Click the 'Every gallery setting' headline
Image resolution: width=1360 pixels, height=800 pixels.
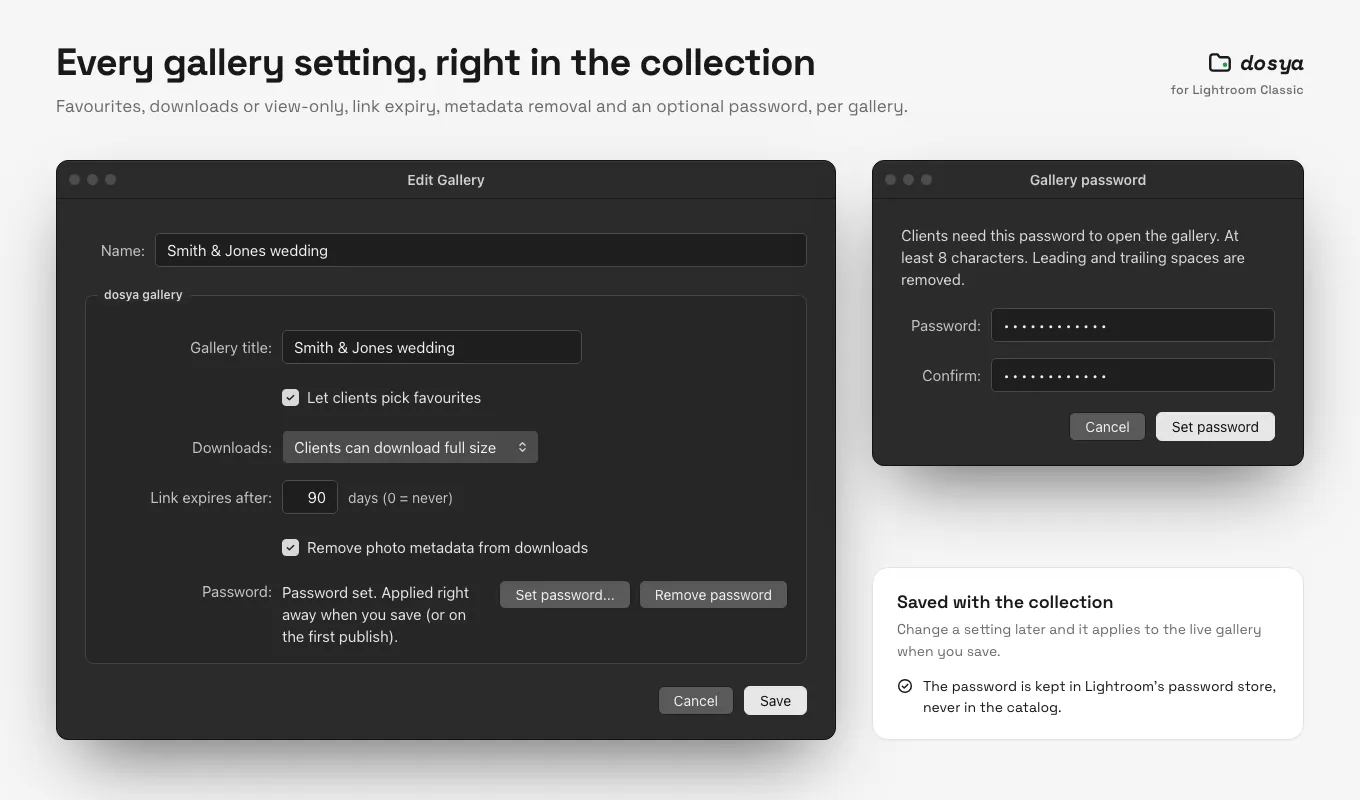[x=435, y=63]
